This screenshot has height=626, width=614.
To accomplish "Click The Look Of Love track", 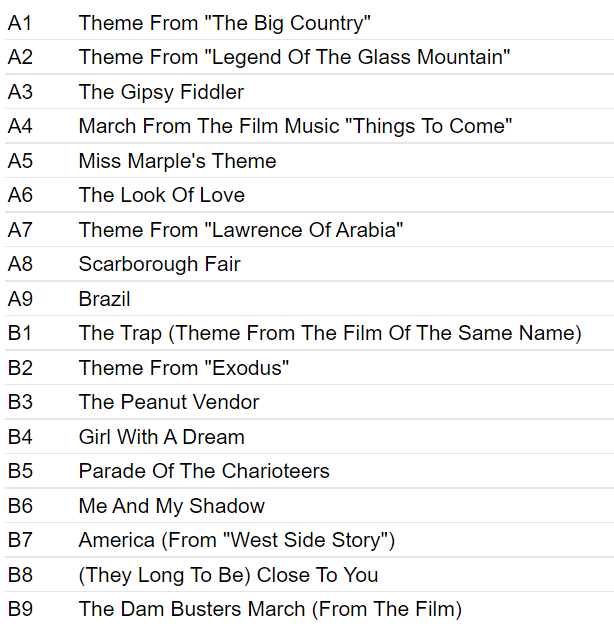I will 162,195.
